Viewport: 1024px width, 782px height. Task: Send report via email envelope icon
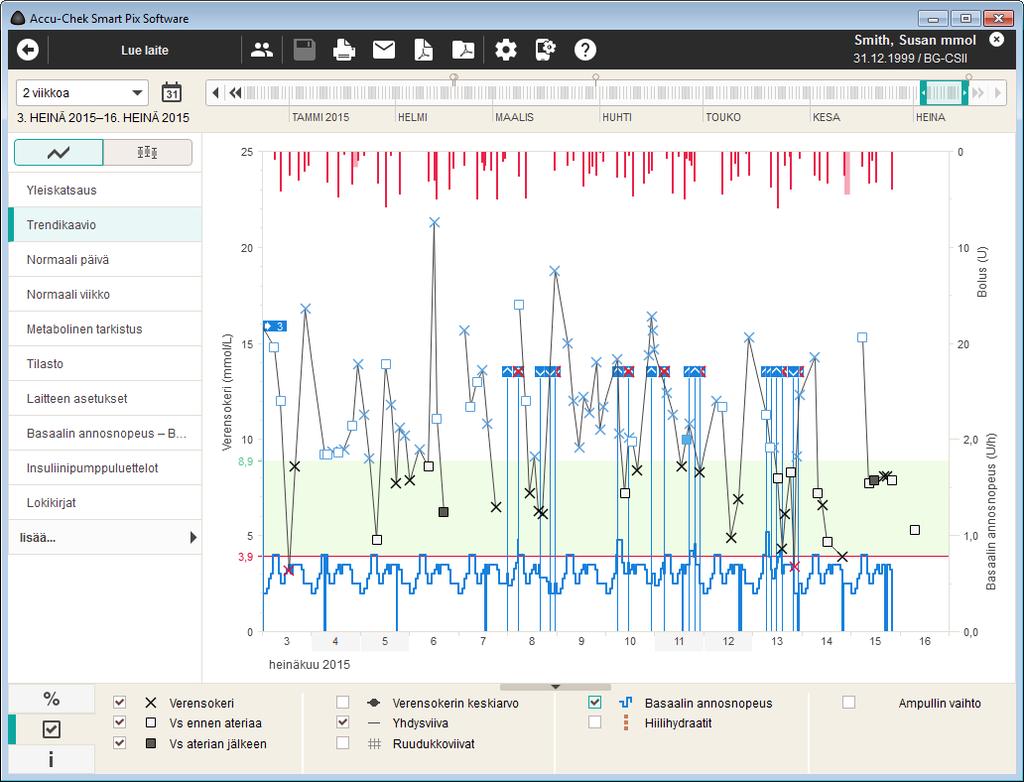[384, 50]
